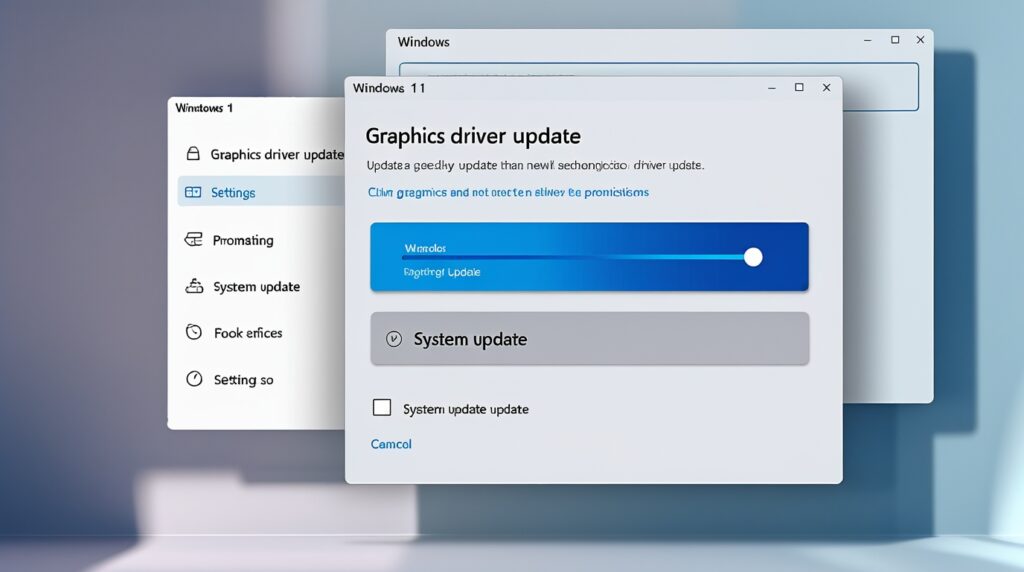The image size is (1024, 572).
Task: Close the Windows 11 dialog
Action: (x=826, y=87)
